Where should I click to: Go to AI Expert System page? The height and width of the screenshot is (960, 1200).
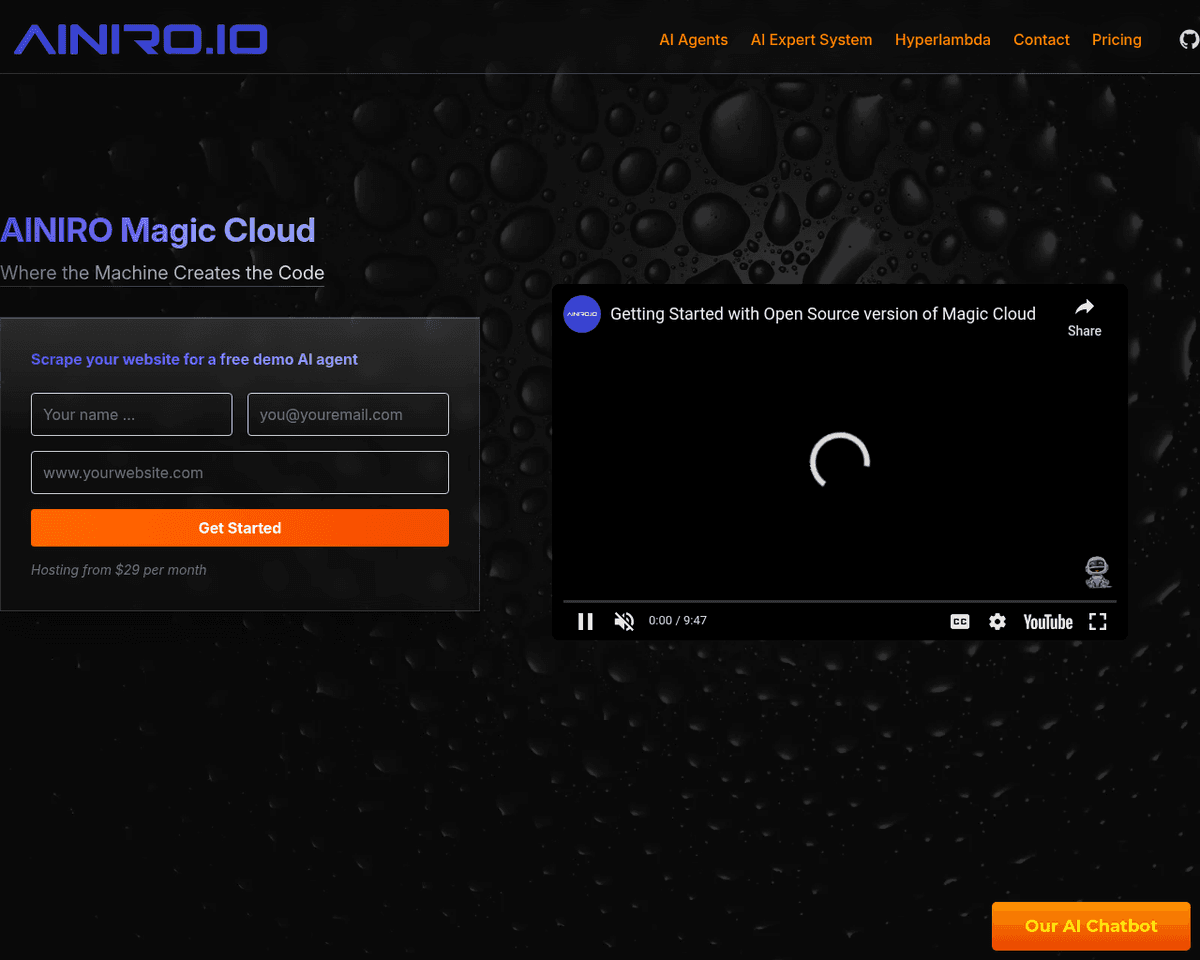[811, 40]
